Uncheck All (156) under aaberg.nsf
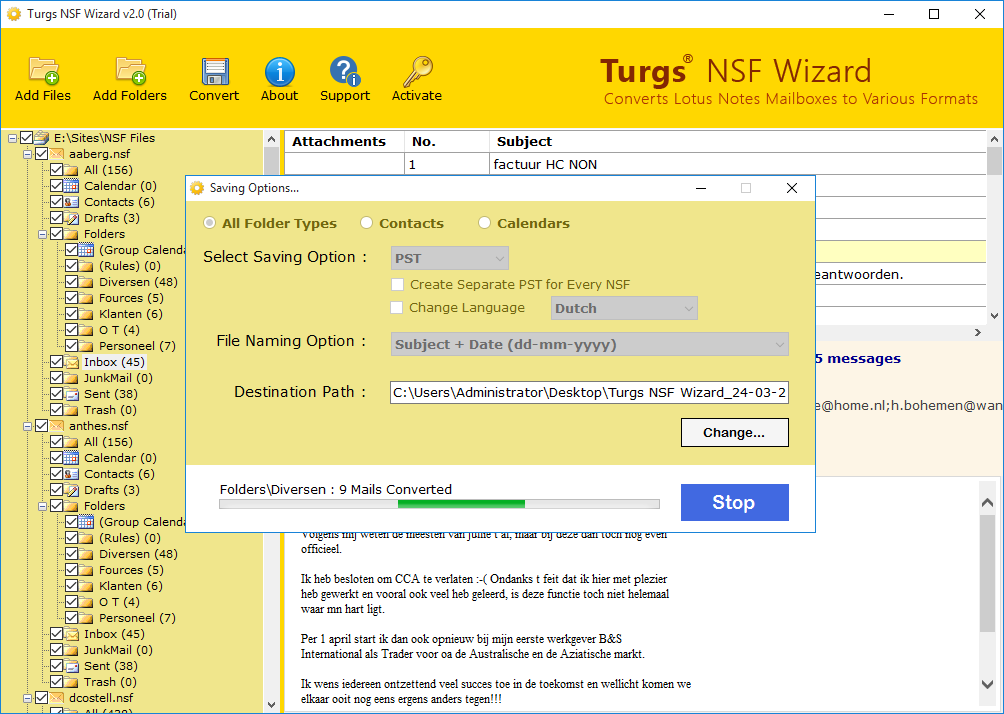The image size is (1004, 714). [56, 170]
